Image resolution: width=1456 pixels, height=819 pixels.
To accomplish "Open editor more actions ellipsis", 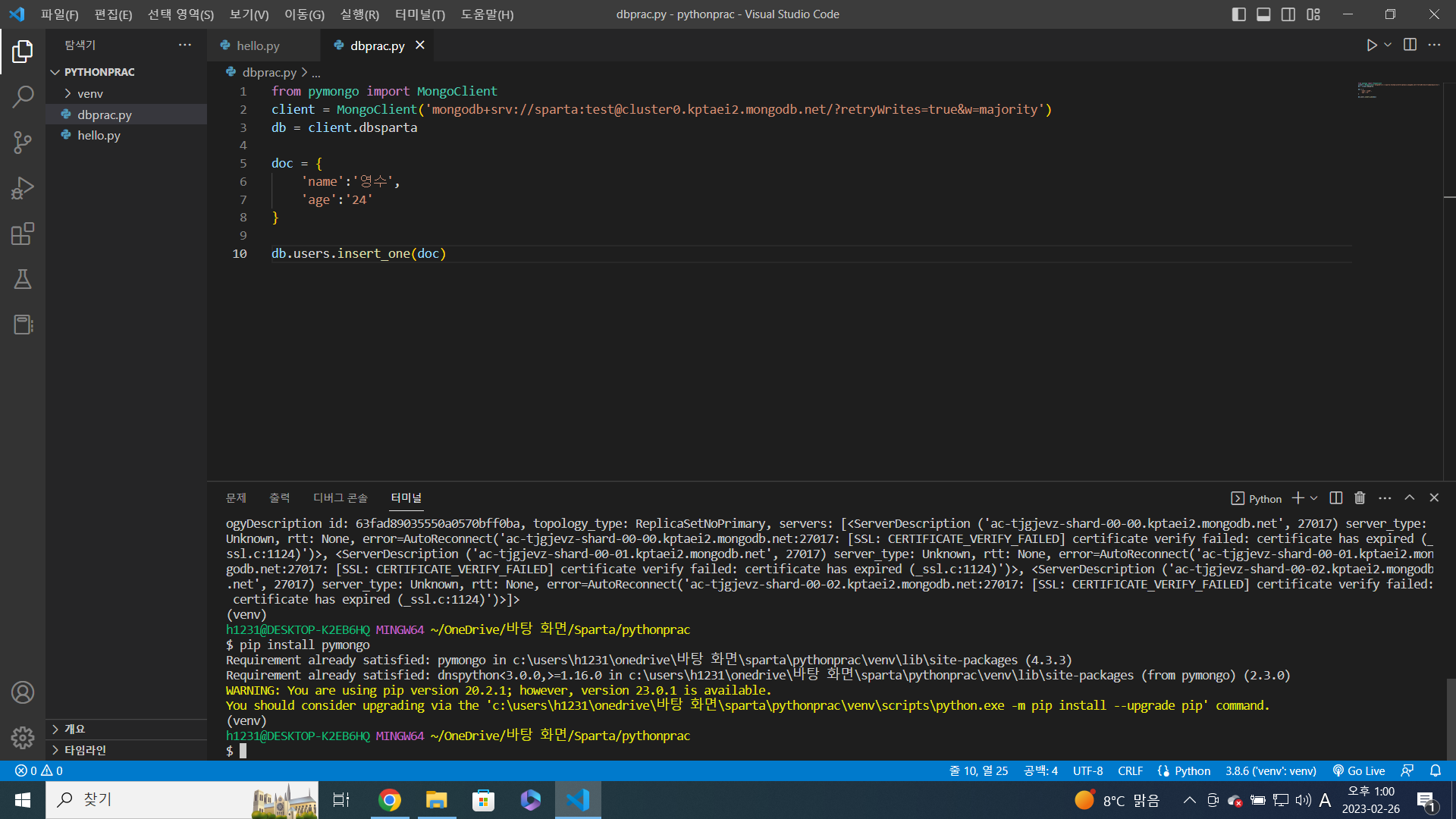I will point(1434,45).
